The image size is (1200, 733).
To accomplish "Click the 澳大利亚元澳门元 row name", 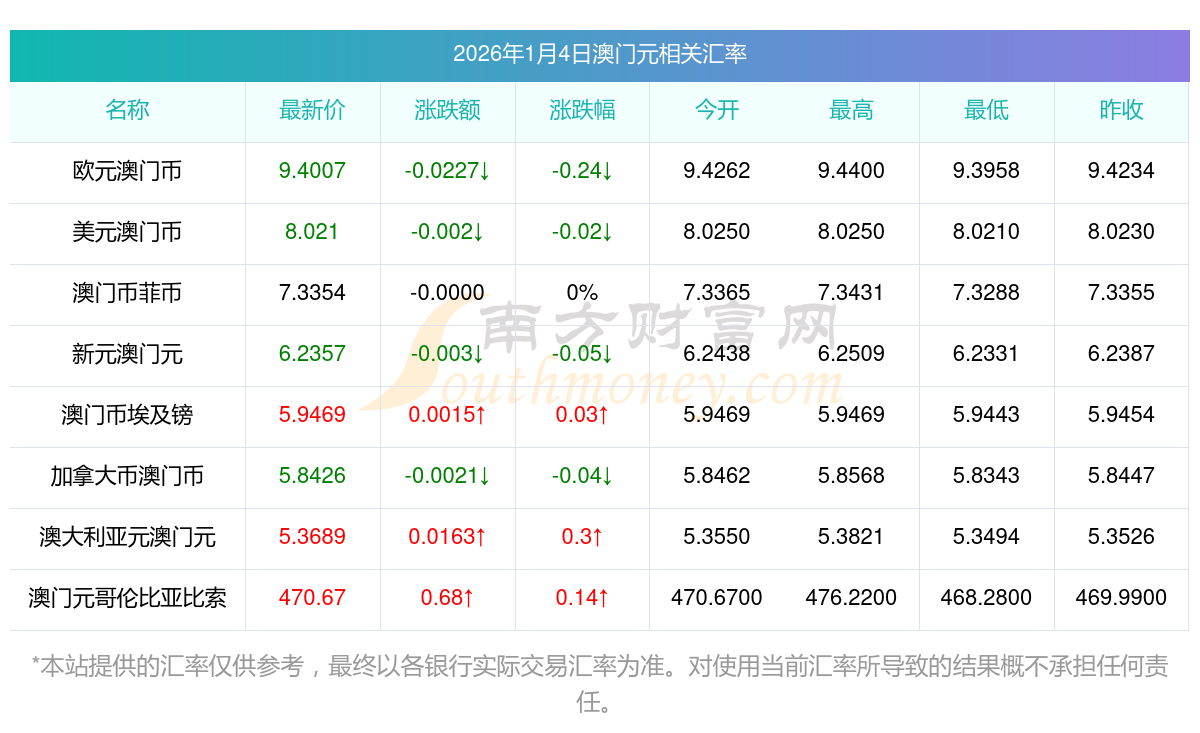I will pyautogui.click(x=127, y=538).
